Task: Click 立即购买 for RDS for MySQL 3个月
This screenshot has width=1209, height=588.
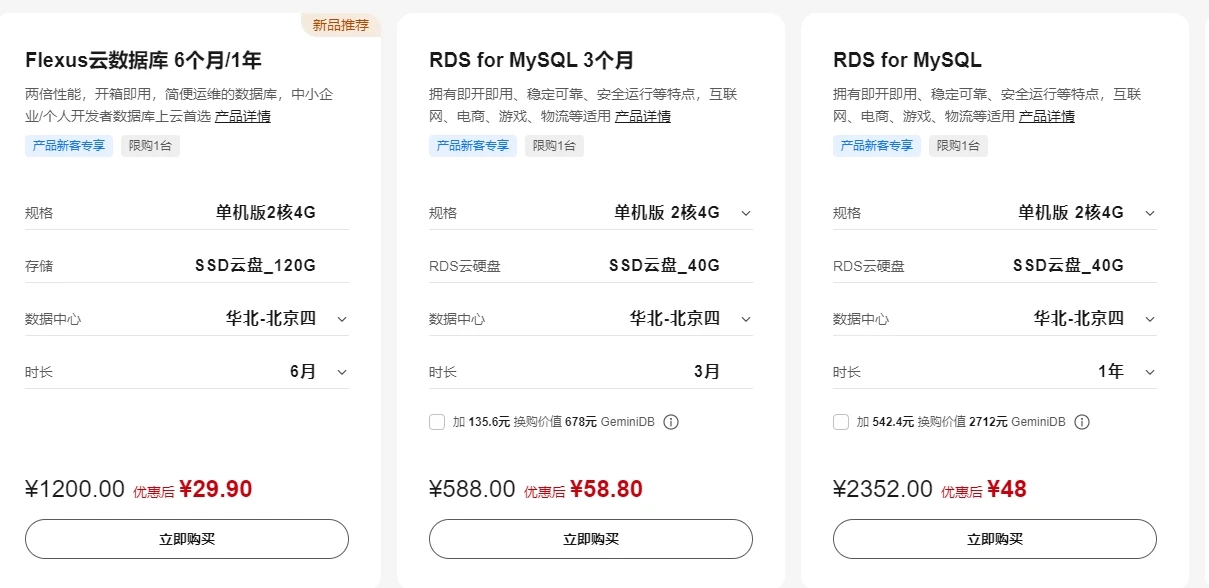Action: point(591,539)
